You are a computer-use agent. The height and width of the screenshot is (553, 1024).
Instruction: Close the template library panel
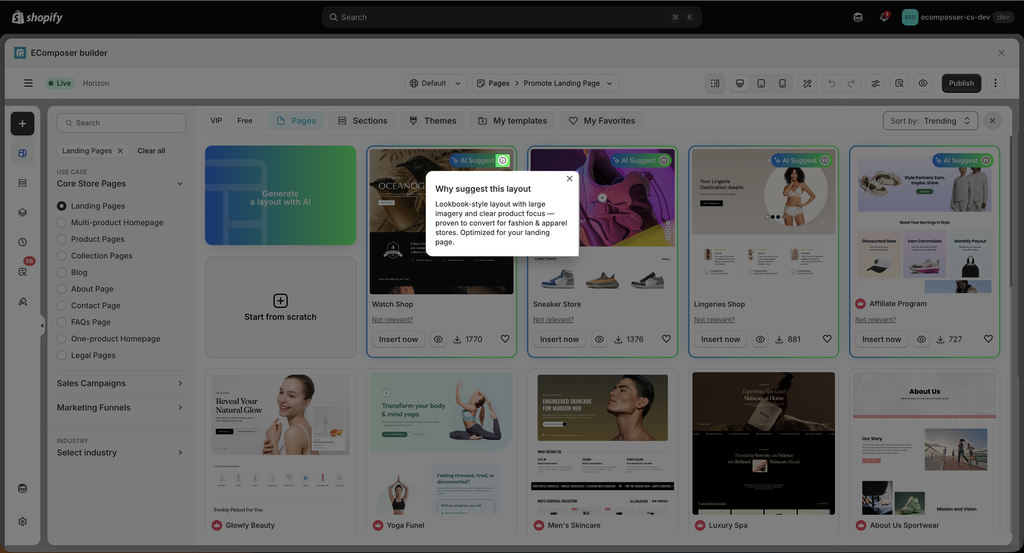point(992,121)
